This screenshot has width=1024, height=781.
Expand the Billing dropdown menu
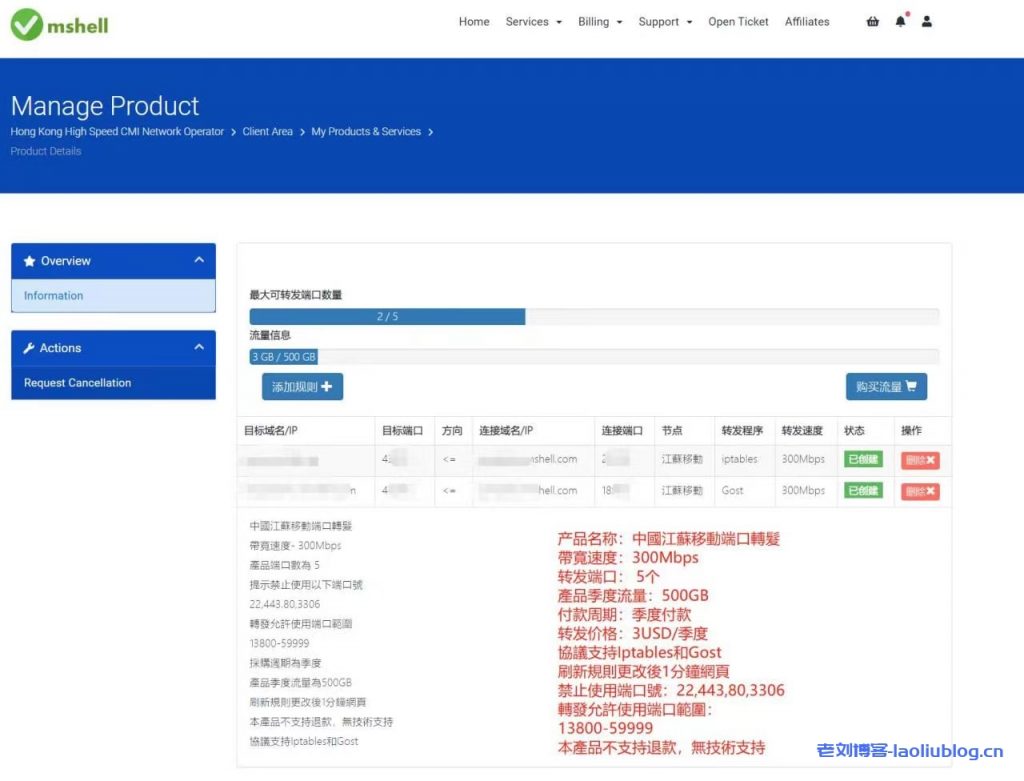coord(600,22)
